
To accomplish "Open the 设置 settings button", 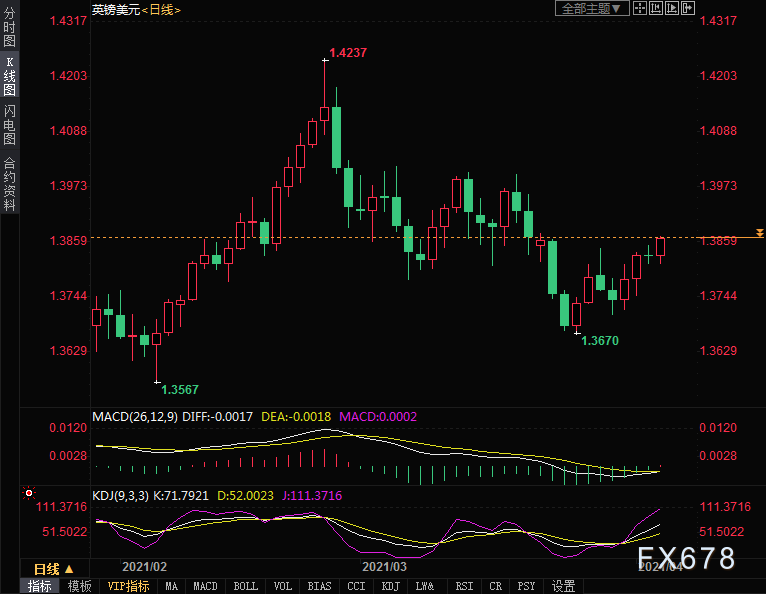I will coord(563,586).
